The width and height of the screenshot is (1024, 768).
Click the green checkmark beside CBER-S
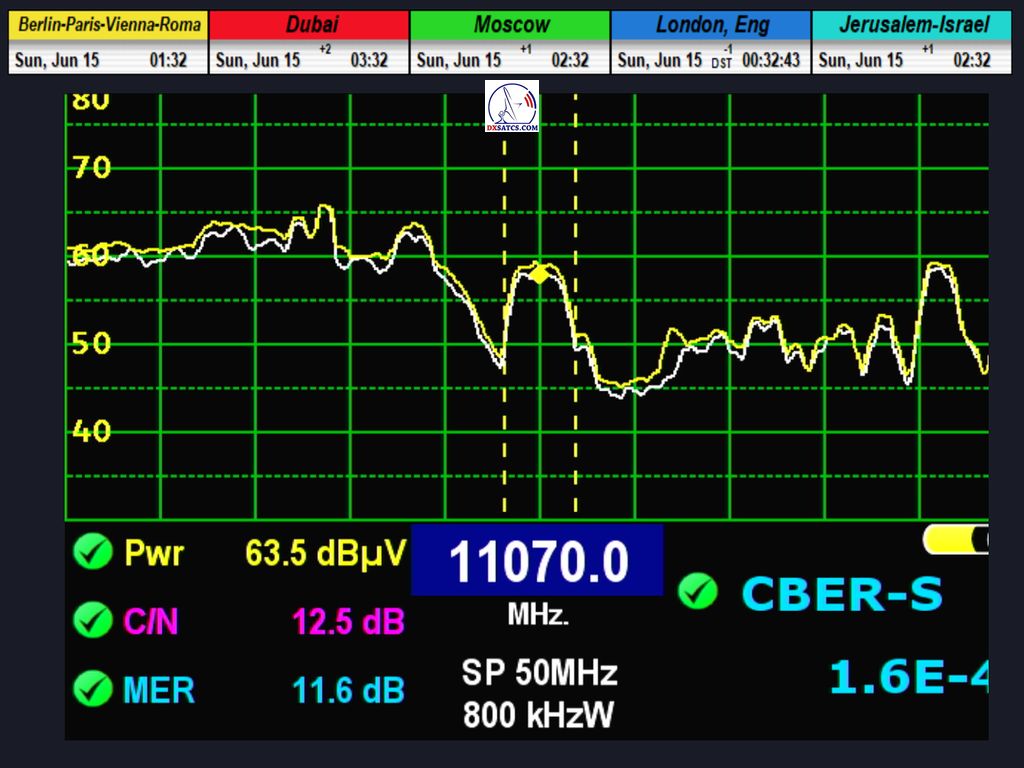pos(697,592)
